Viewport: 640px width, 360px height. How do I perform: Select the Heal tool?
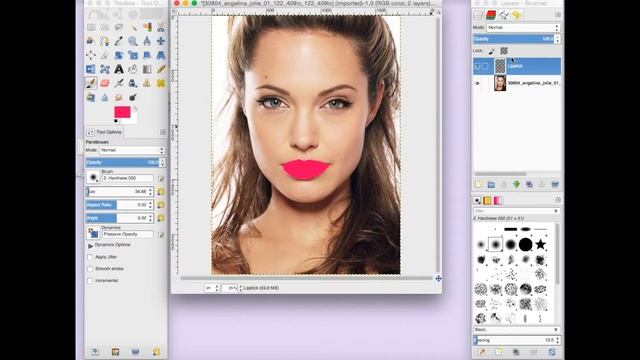161,83
